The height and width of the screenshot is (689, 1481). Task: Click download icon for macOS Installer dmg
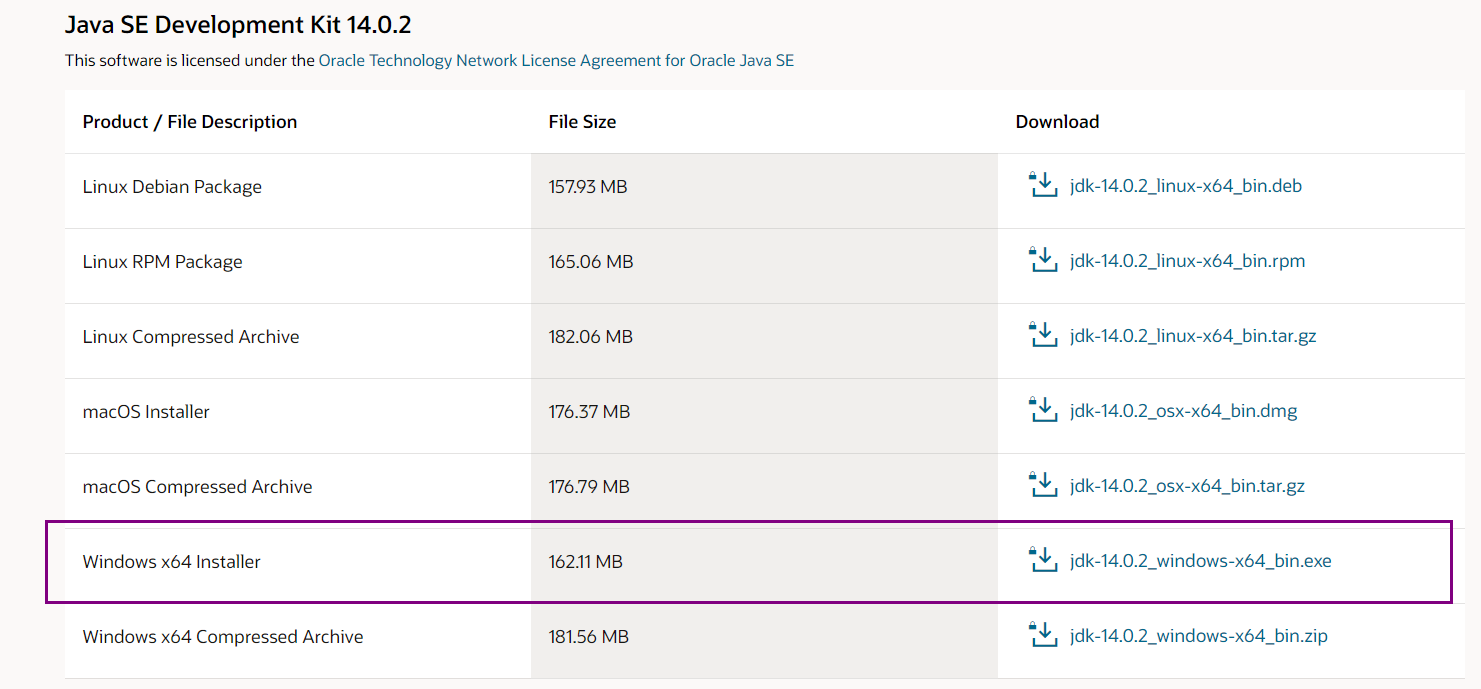tap(1043, 410)
